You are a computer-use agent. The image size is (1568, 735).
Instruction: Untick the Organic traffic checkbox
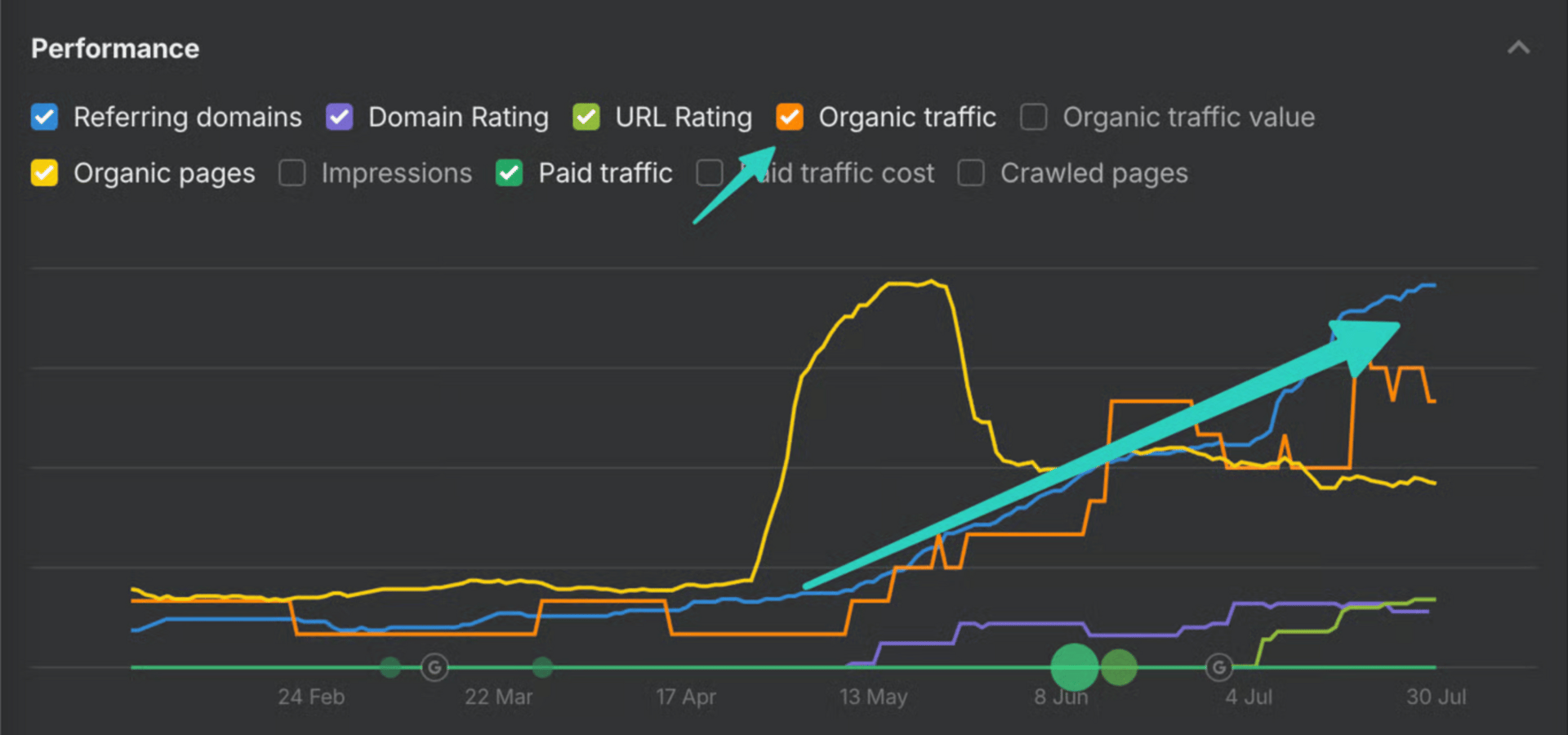pos(790,117)
